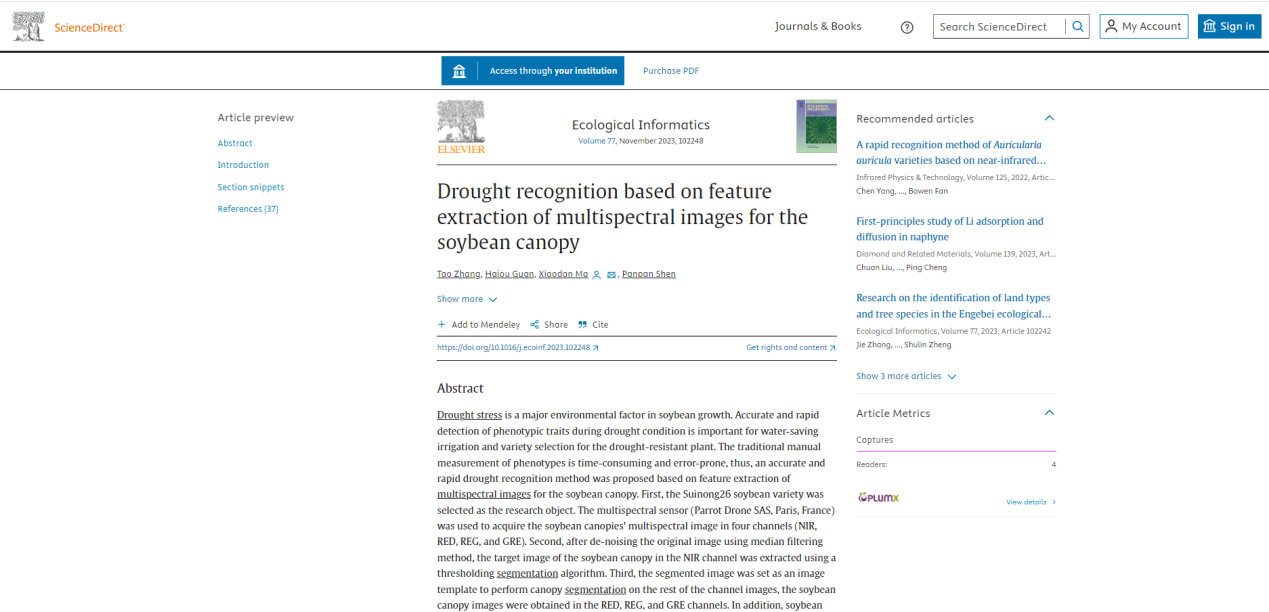
Task: Click the search magnifier icon
Action: (x=1077, y=27)
